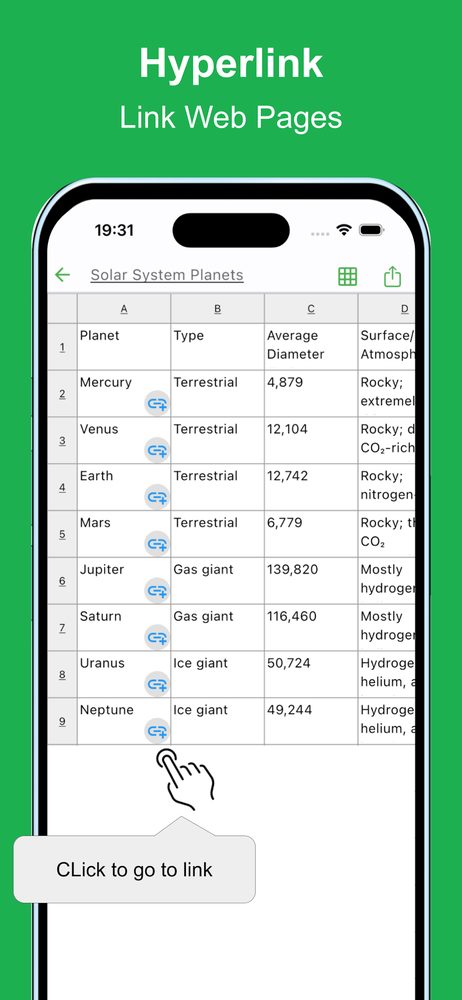Select Terrestrial type cell in Mercury row

pyautogui.click(x=218, y=393)
